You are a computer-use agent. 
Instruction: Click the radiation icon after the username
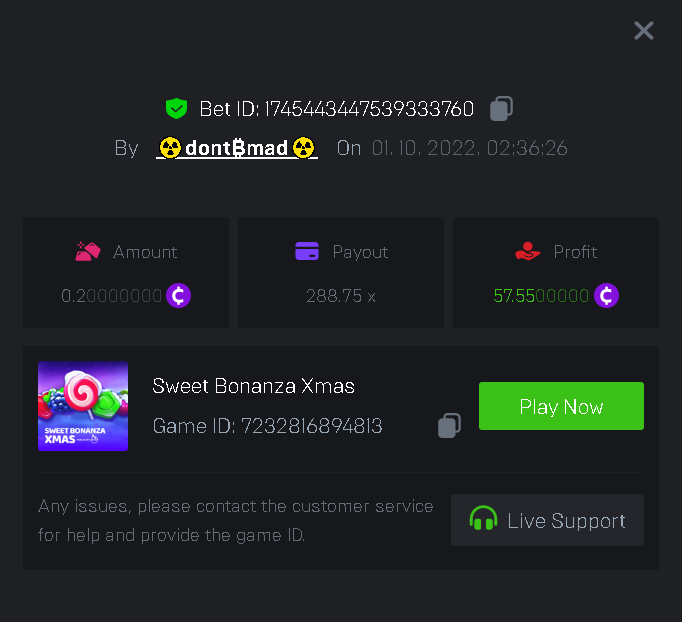(x=304, y=149)
